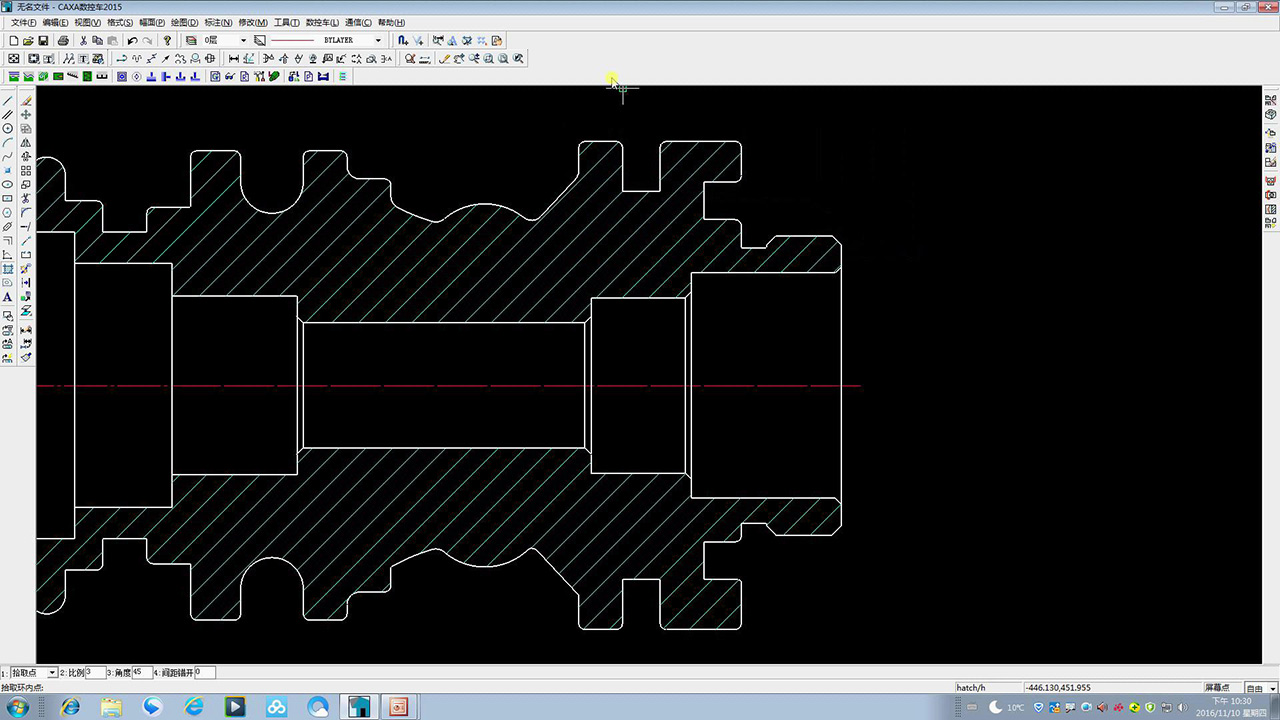Select the Array pattern tool
This screenshot has width=1280, height=720.
tap(26, 171)
